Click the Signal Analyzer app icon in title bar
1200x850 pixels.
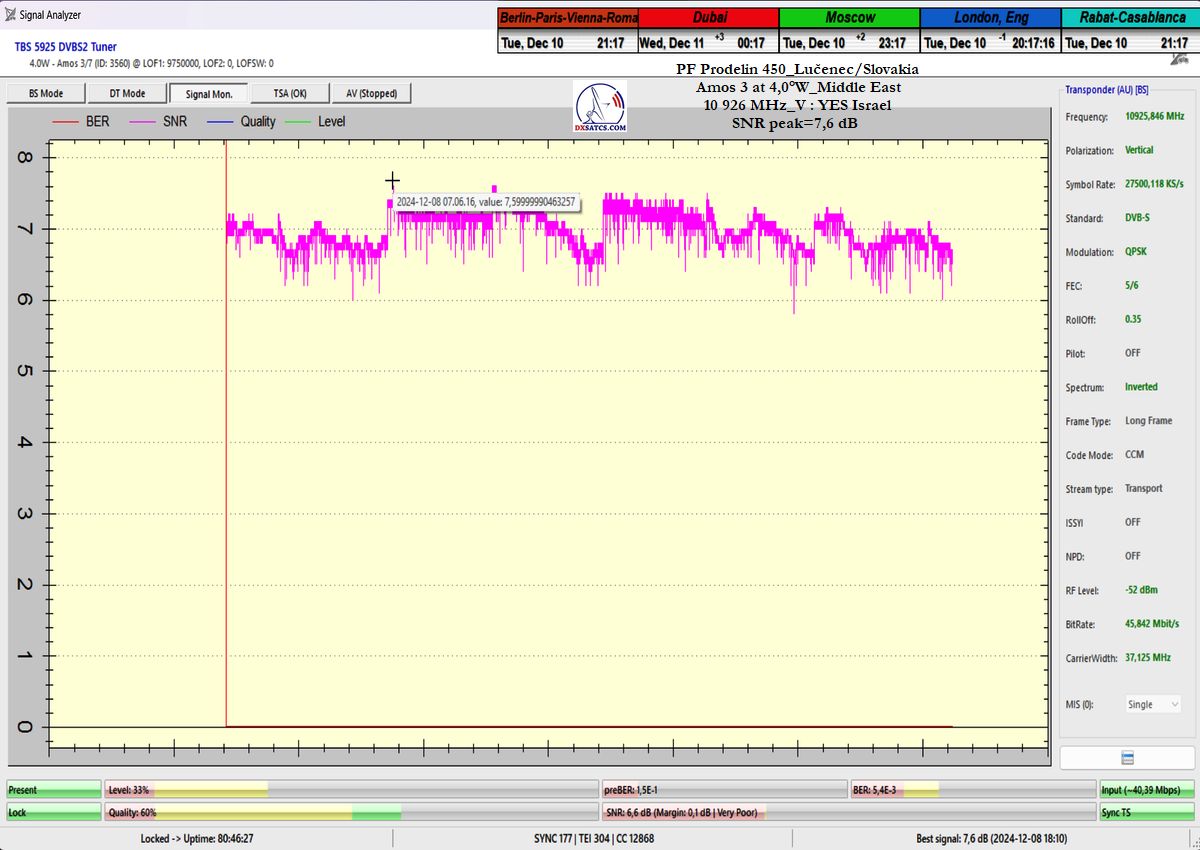click(10, 15)
